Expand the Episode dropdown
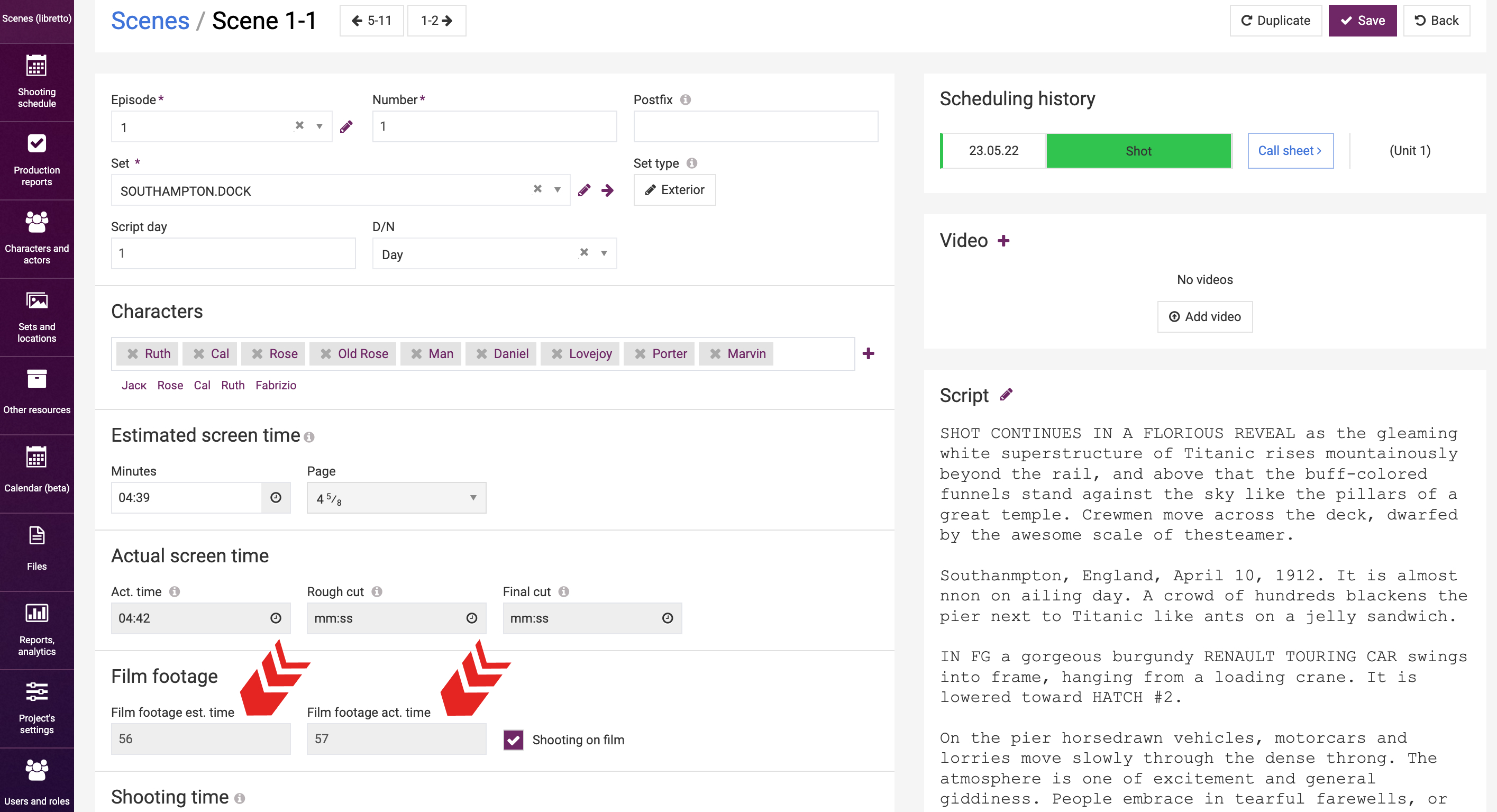 point(319,126)
